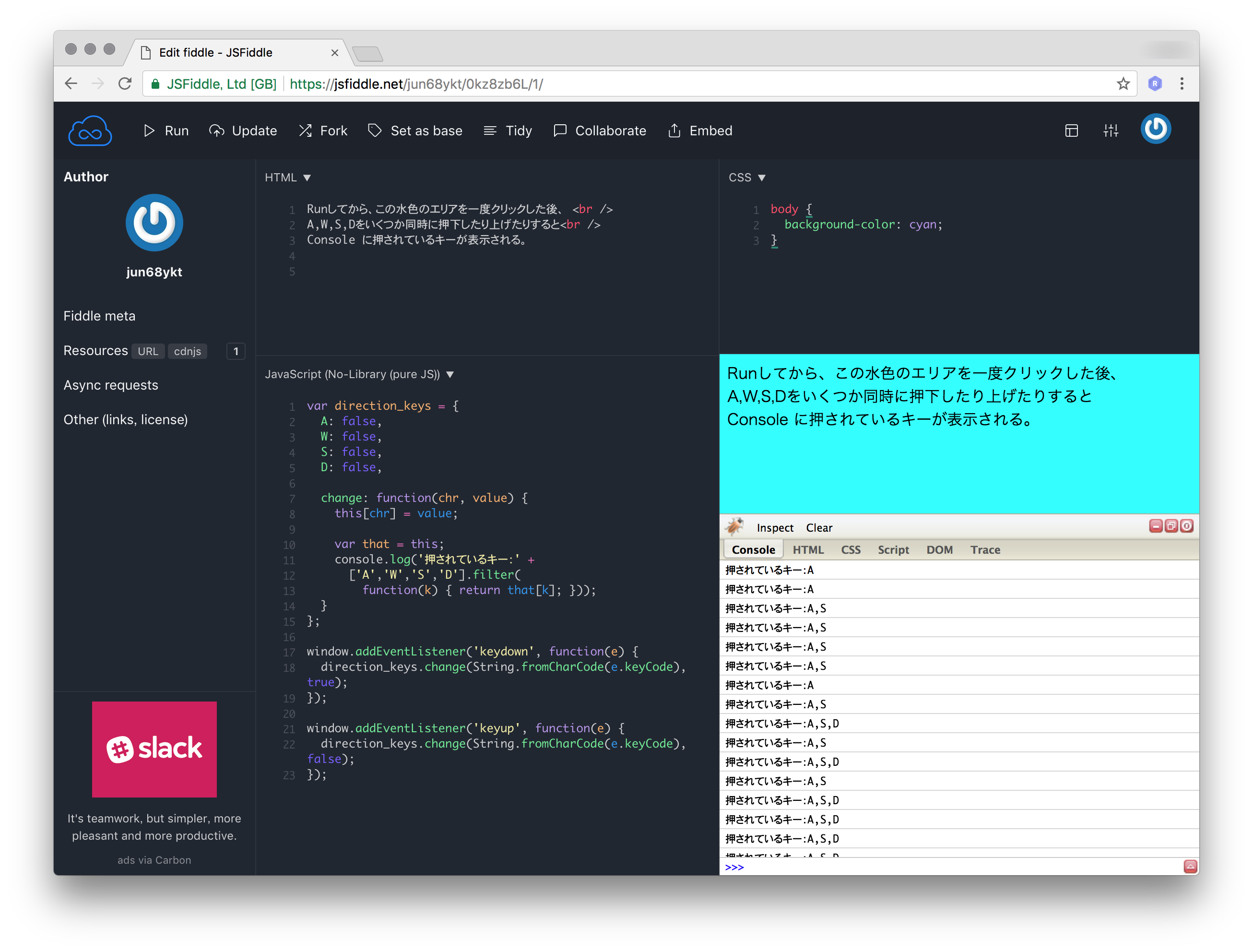Click the first console log entry
This screenshot has height=952, width=1253.
[x=958, y=570]
